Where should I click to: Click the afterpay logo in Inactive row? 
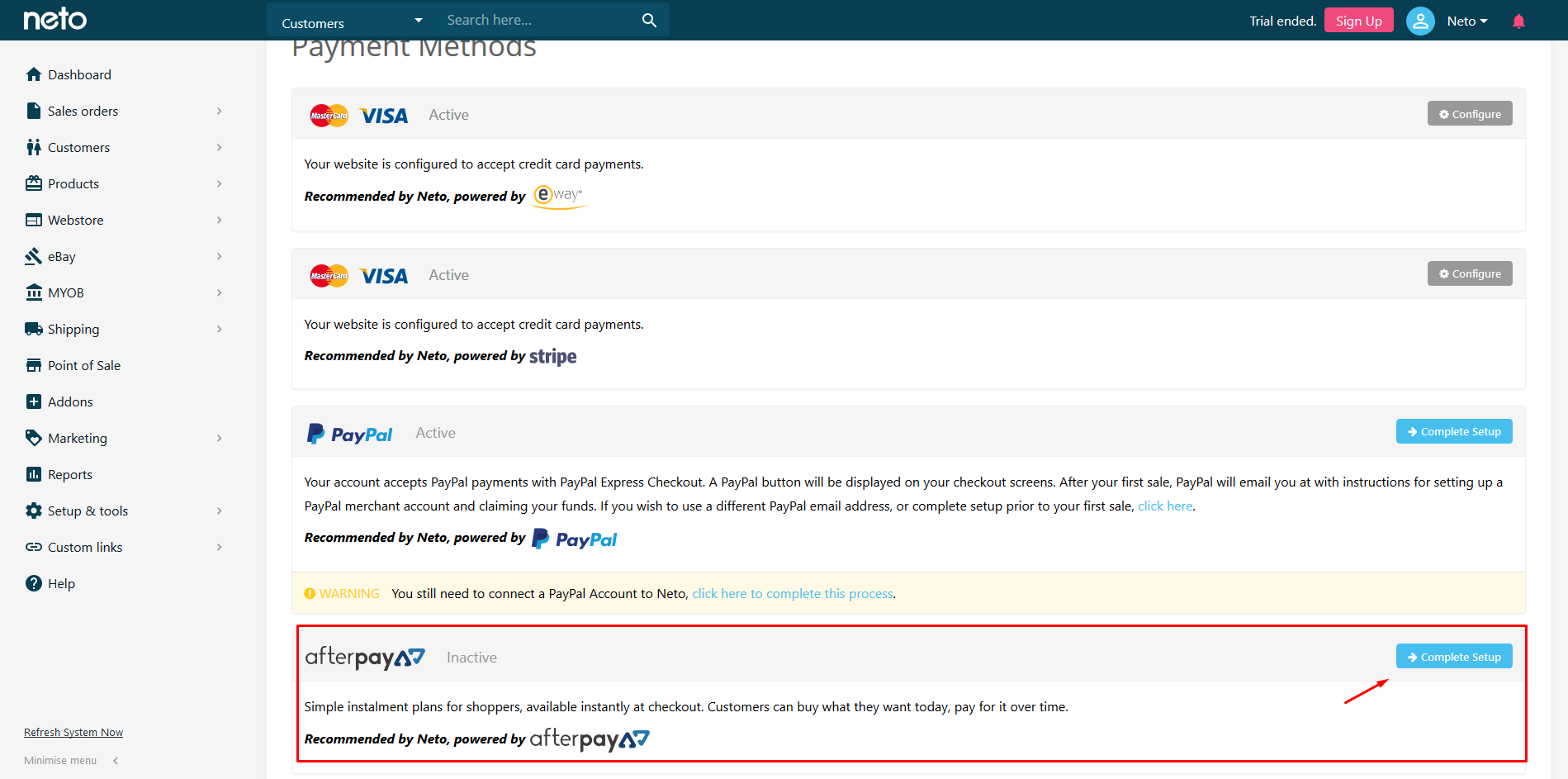(x=365, y=658)
